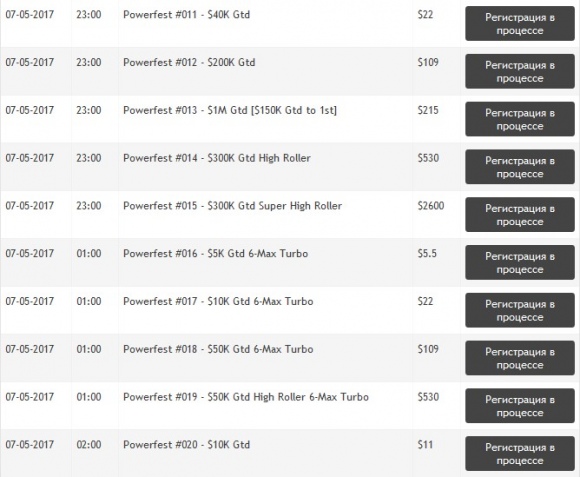Click registration button for Powerfest #017
Image resolution: width=580 pixels, height=477 pixels.
(520, 310)
